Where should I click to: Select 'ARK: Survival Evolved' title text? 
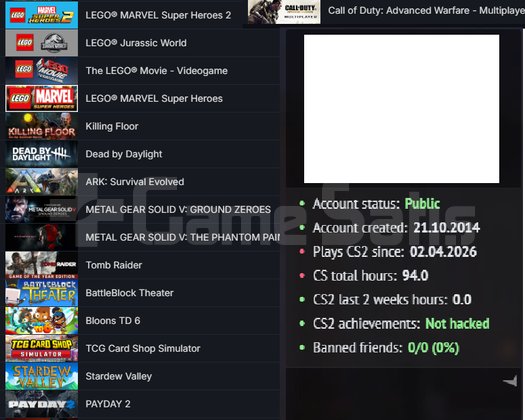[135, 182]
